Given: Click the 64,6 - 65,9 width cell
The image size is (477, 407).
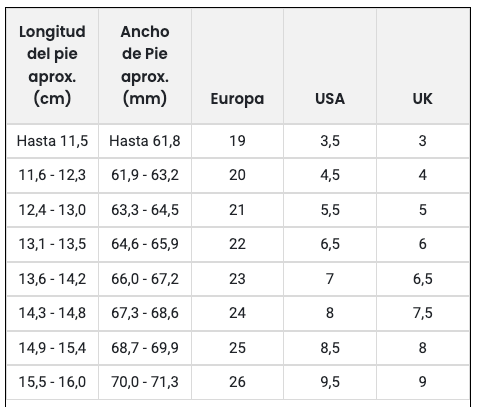Looking at the screenshot, I should pyautogui.click(x=145, y=244).
